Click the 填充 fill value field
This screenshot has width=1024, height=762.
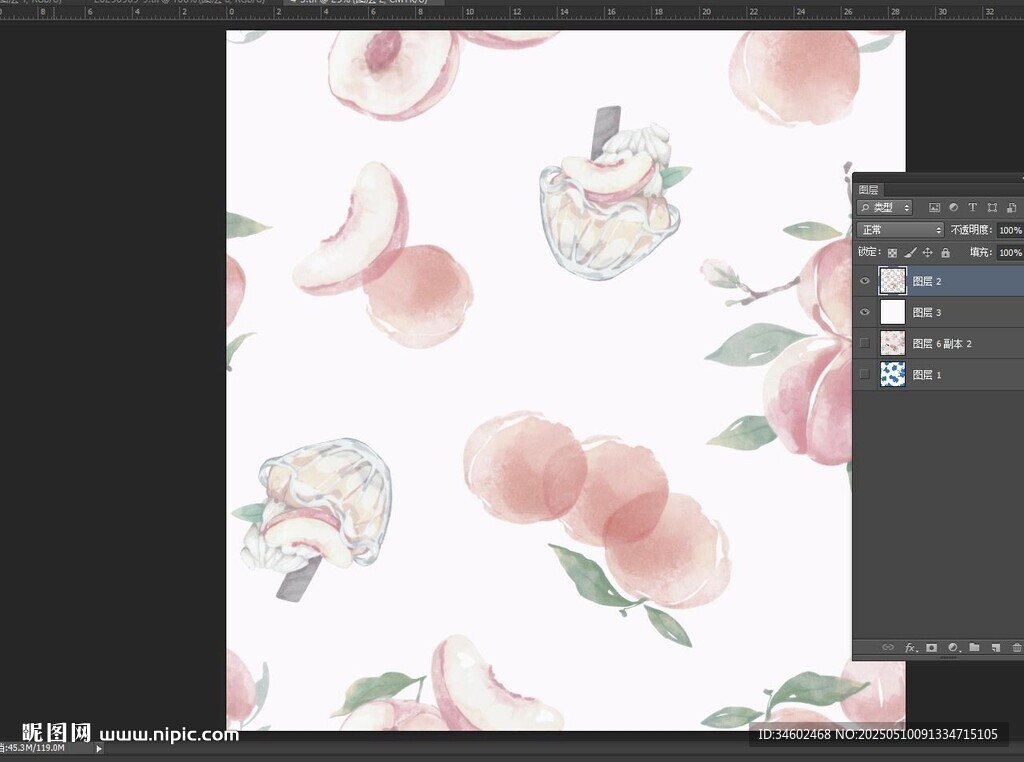[1010, 252]
